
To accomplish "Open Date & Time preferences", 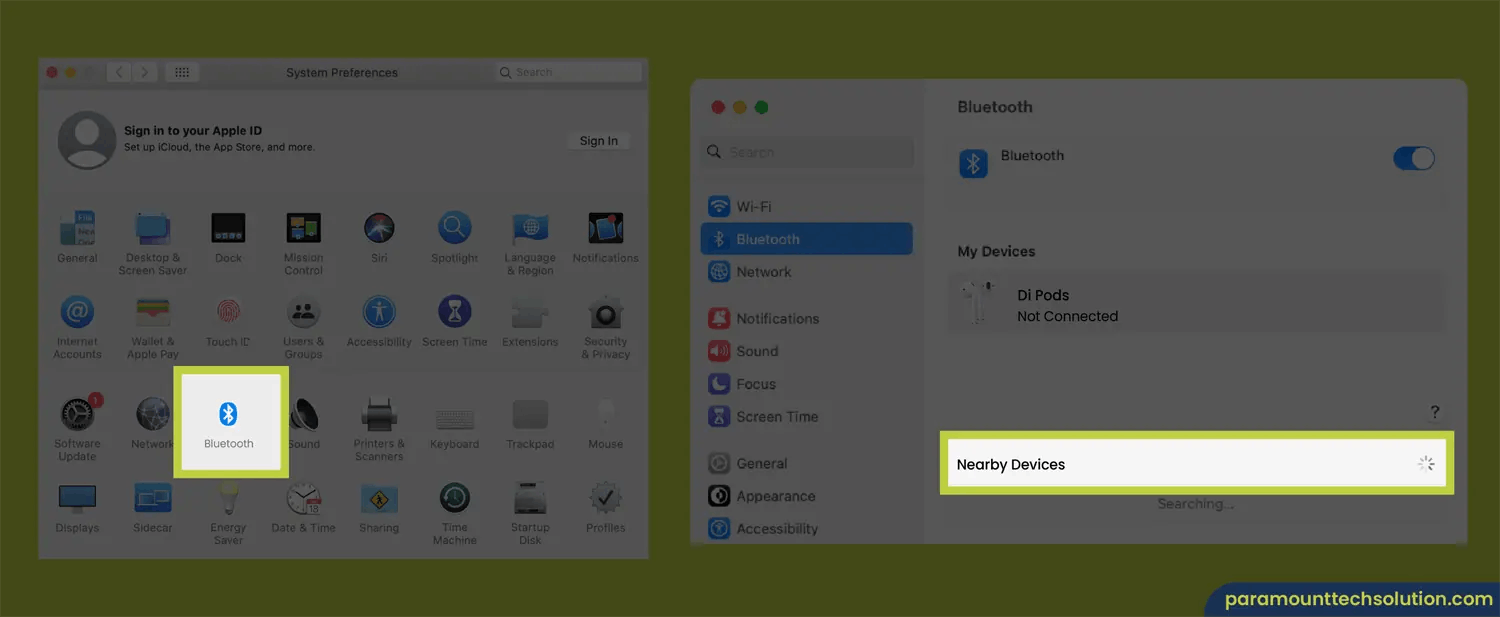I will coord(303,507).
